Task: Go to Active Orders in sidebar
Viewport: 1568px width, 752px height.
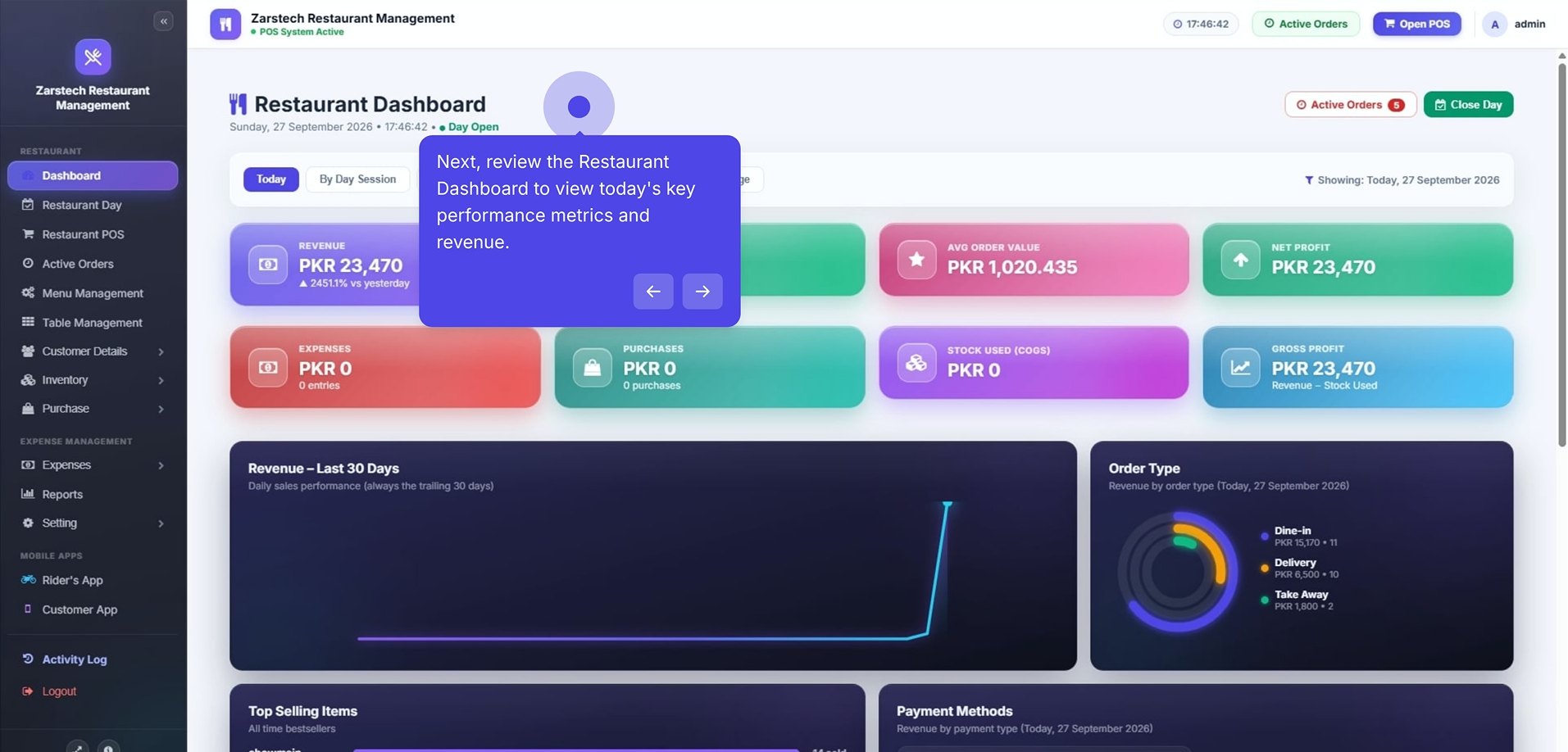Action: point(93,264)
